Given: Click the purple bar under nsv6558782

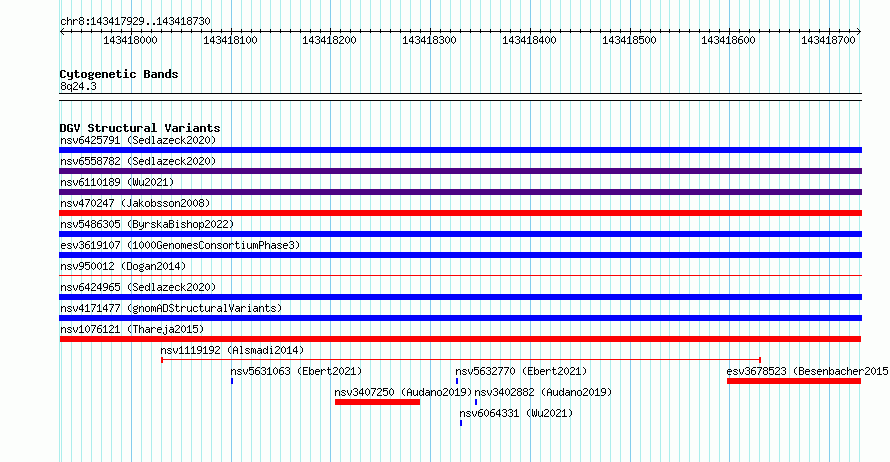Looking at the screenshot, I should pyautogui.click(x=460, y=171).
